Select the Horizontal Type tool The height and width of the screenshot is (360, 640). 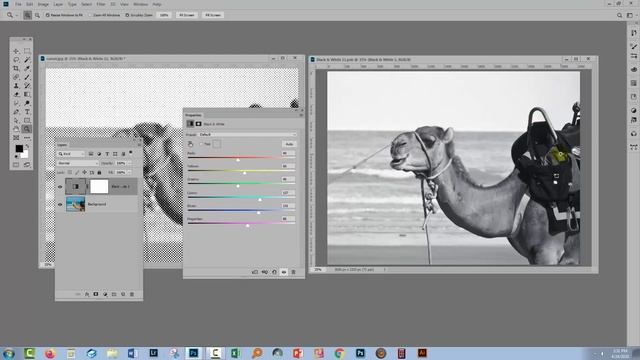pyautogui.click(x=27, y=111)
